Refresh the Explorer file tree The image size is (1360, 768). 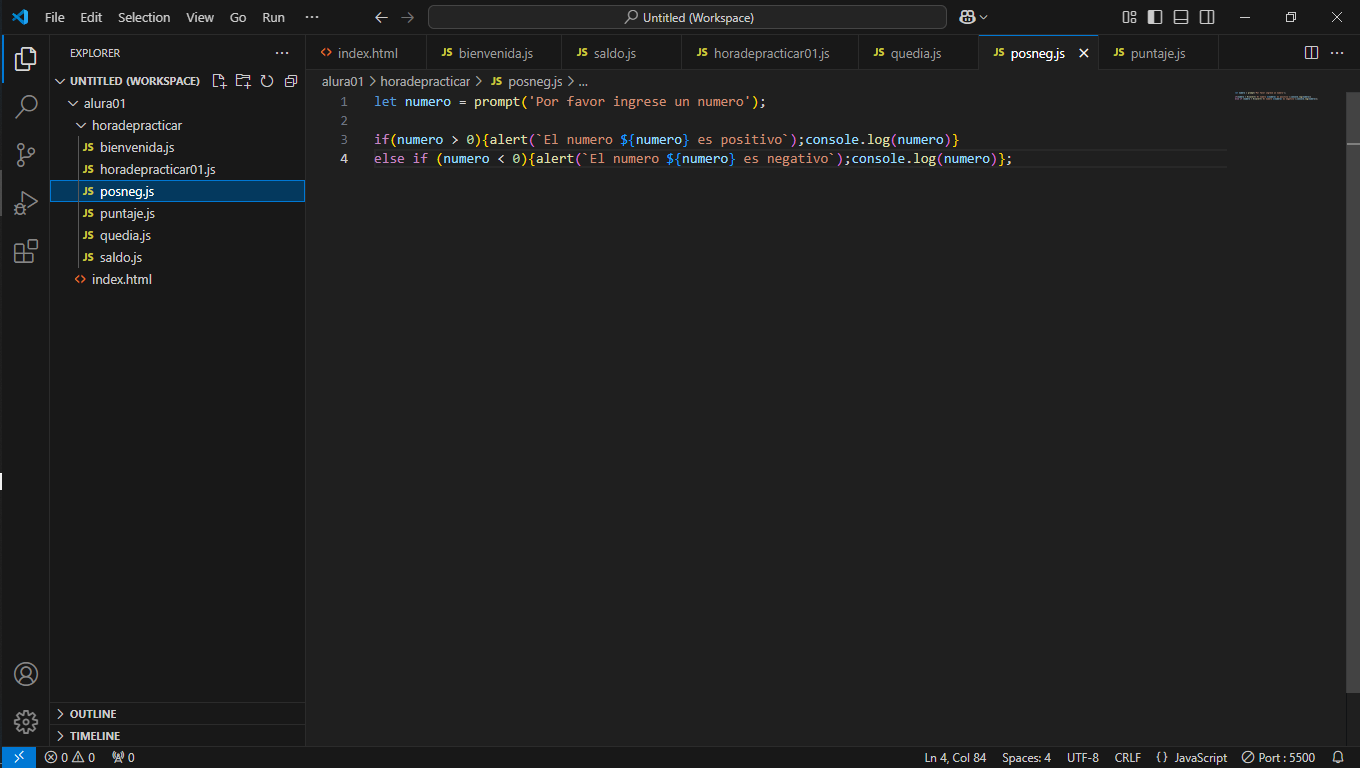tap(267, 81)
